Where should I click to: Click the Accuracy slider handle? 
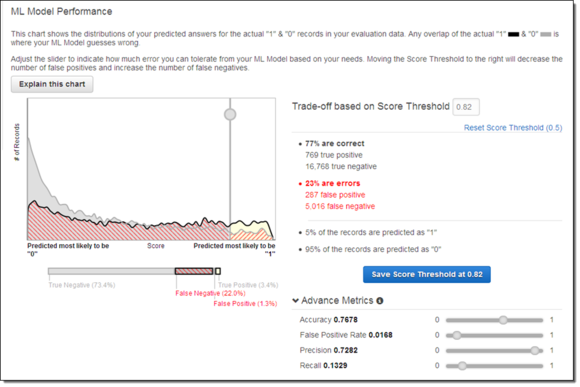click(503, 320)
